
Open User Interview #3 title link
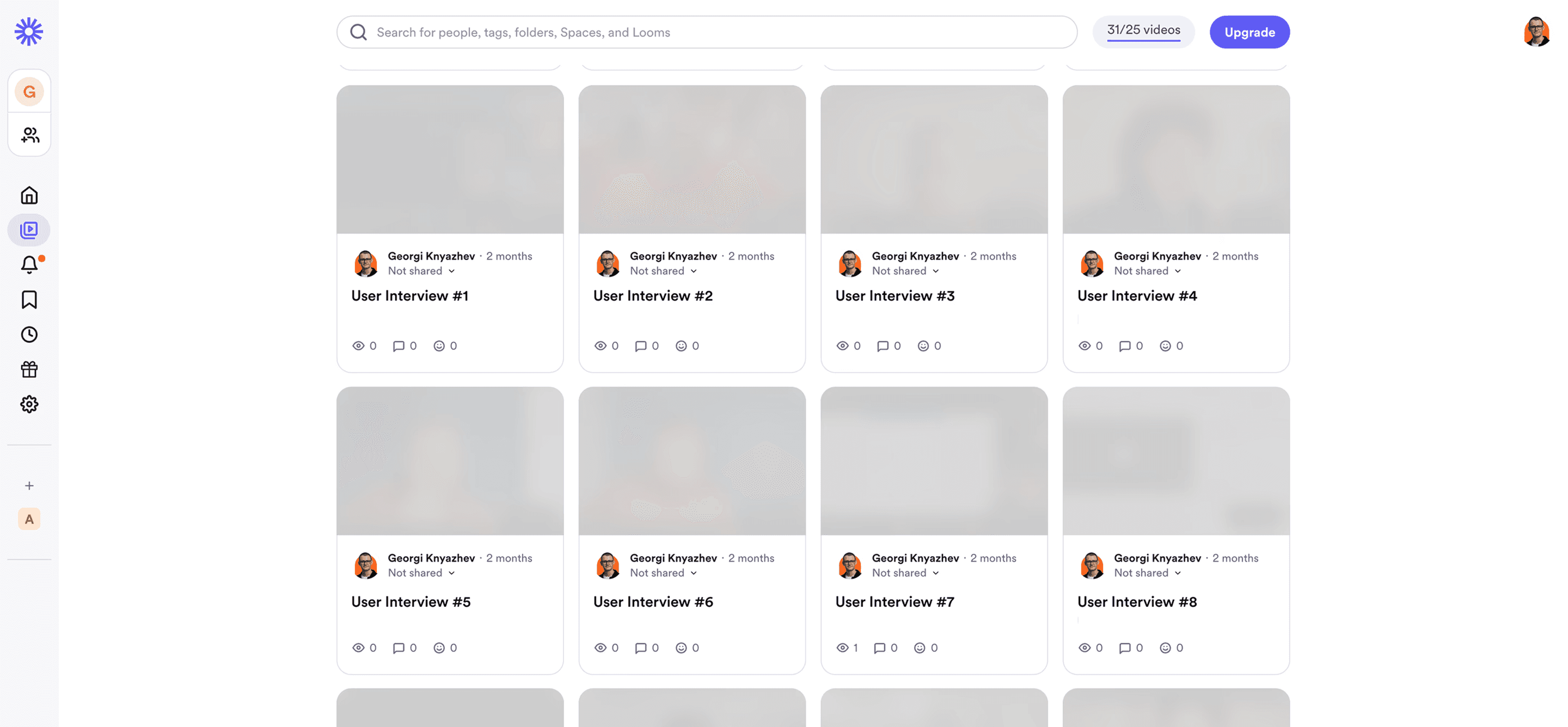pos(896,295)
